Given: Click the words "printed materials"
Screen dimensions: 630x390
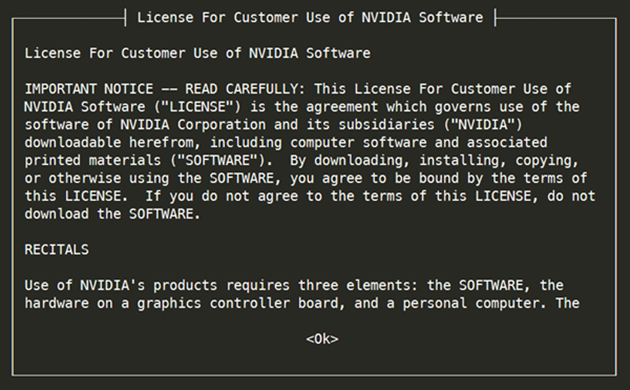Looking at the screenshot, I should click(93, 160).
